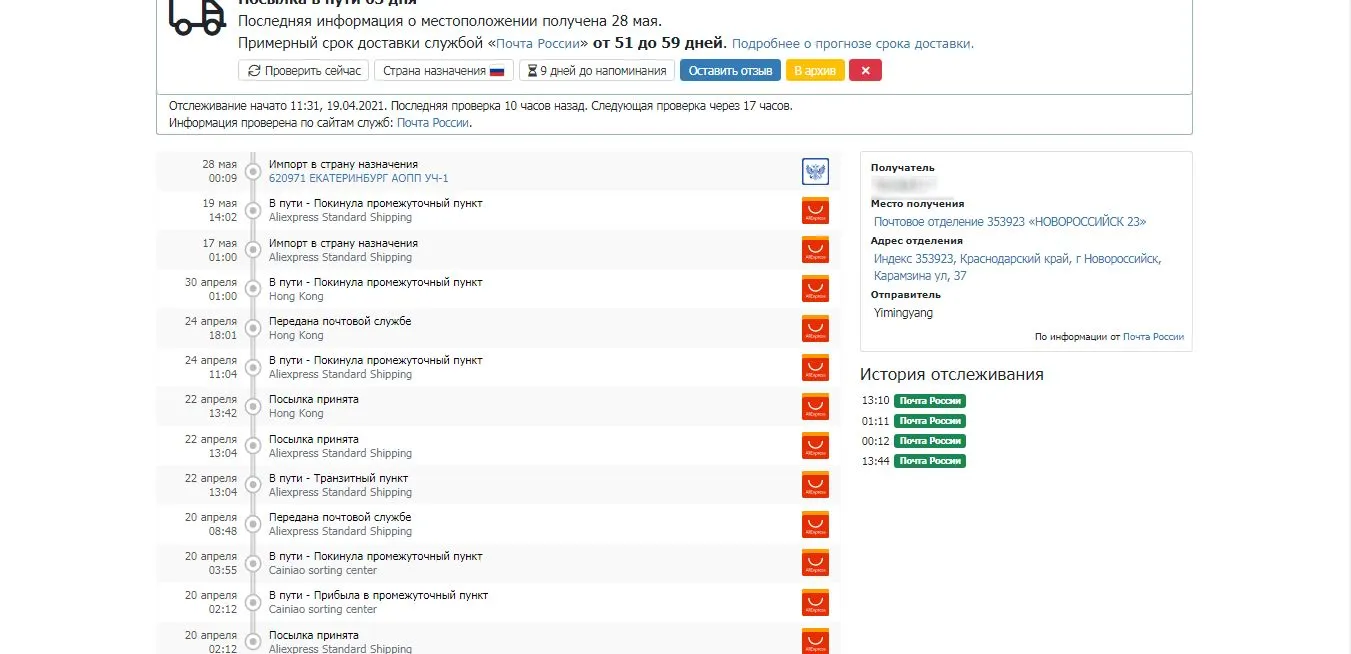Click AliExpress icon for Транзитный пункт row

point(815,485)
